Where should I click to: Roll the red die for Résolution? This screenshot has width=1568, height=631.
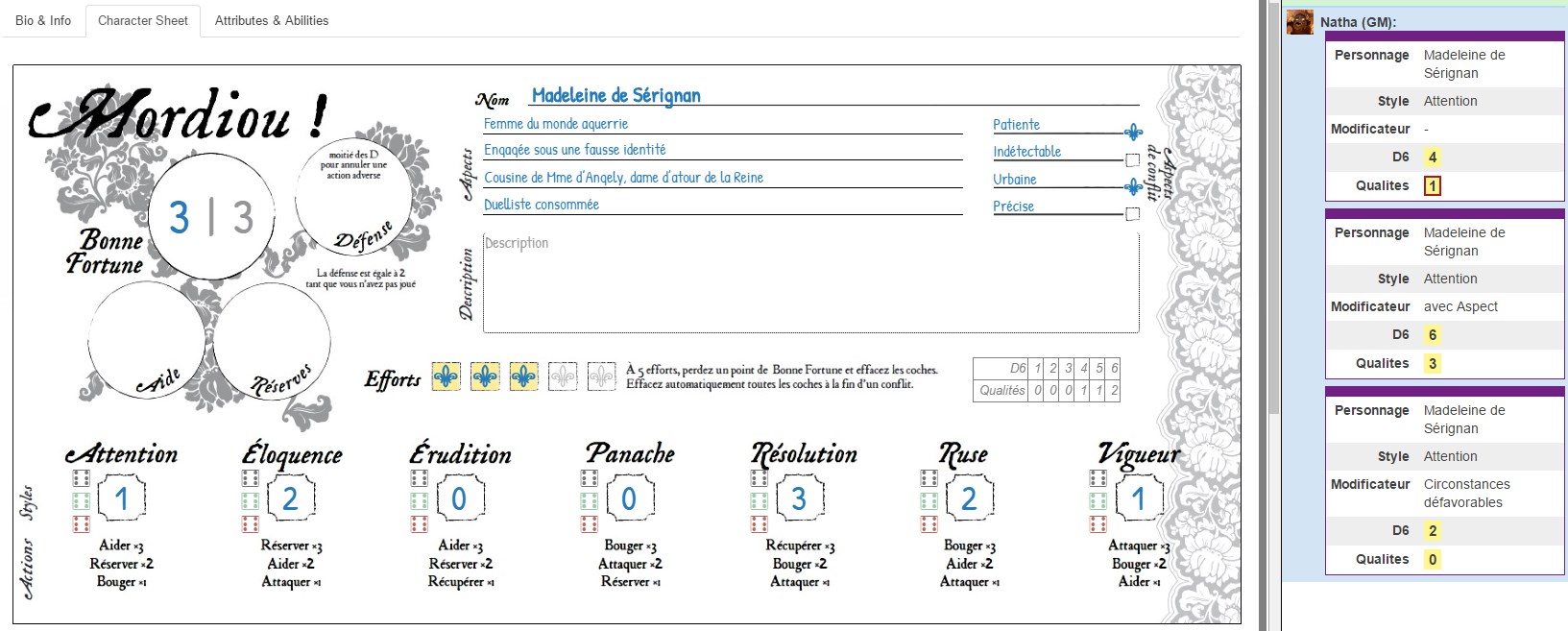(x=759, y=524)
